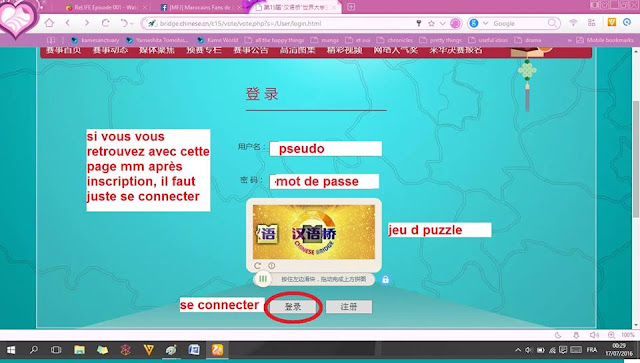Expand the address bar dropdown arrow
Image resolution: width=640 pixels, height=363 pixels.
(x=442, y=23)
